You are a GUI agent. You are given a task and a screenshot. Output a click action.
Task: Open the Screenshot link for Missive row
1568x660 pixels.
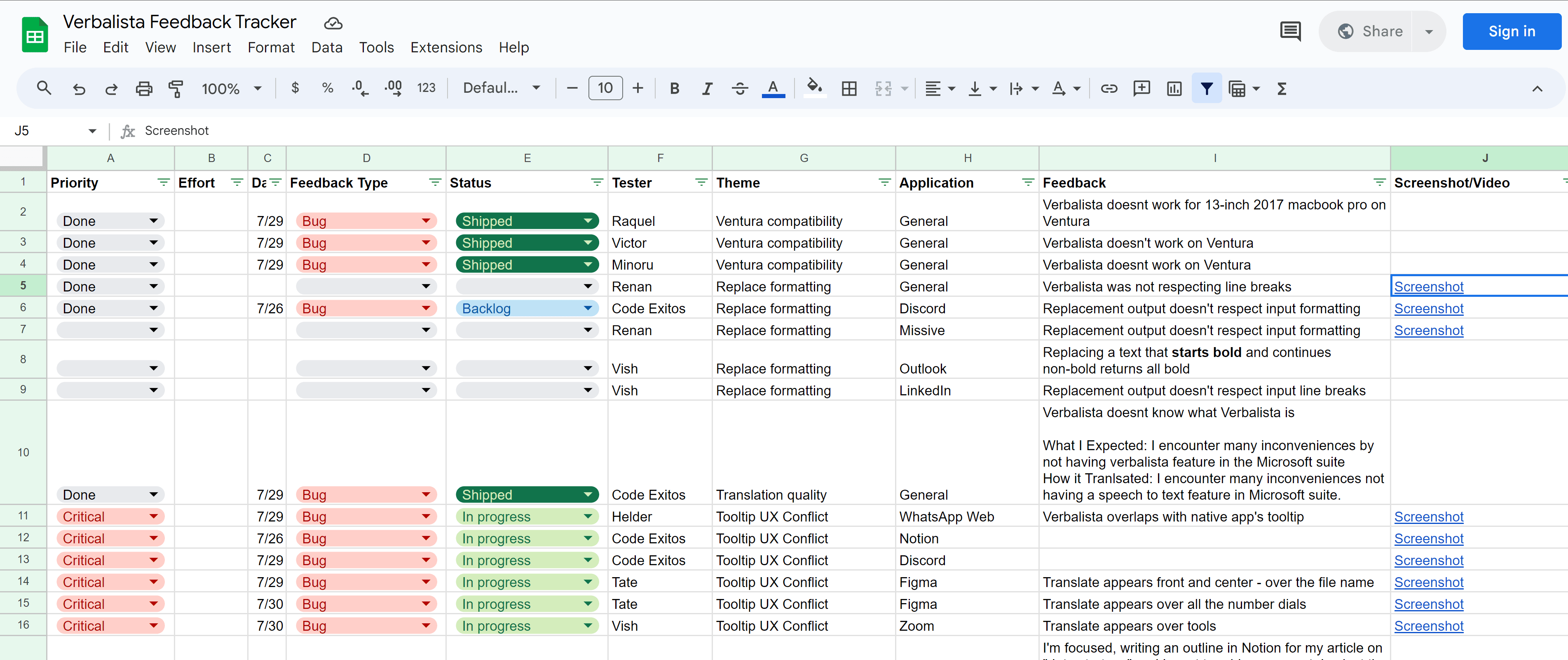click(1428, 331)
